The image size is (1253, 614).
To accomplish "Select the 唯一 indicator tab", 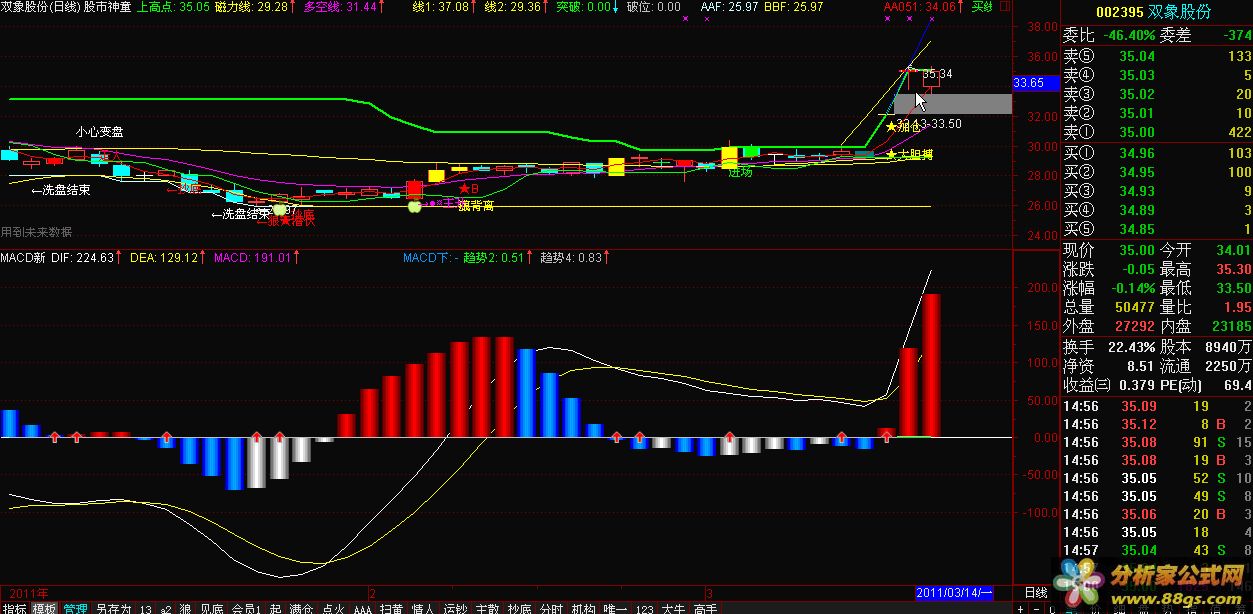I will pos(615,607).
